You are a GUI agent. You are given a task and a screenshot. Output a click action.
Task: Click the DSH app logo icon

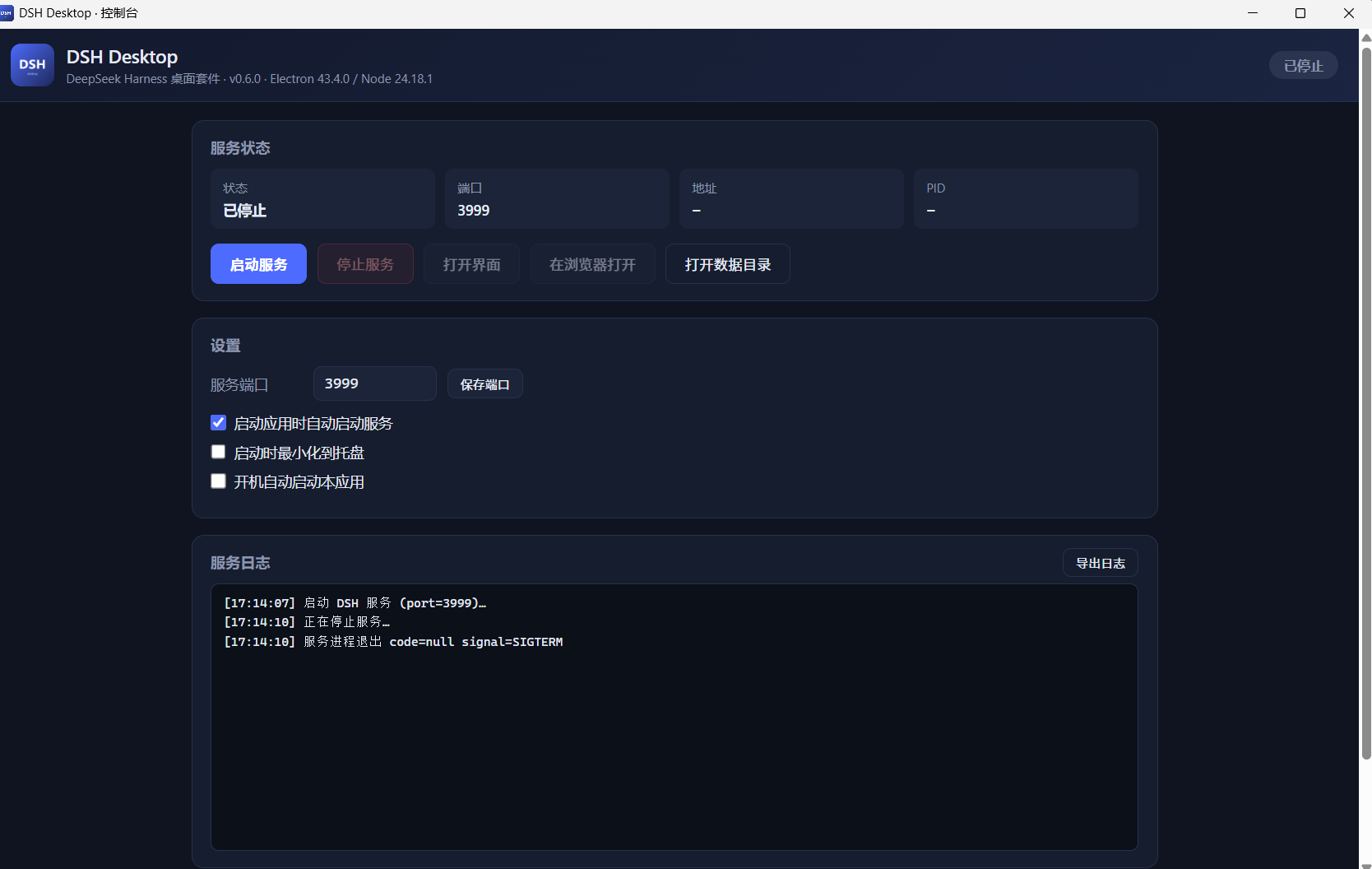coord(32,65)
